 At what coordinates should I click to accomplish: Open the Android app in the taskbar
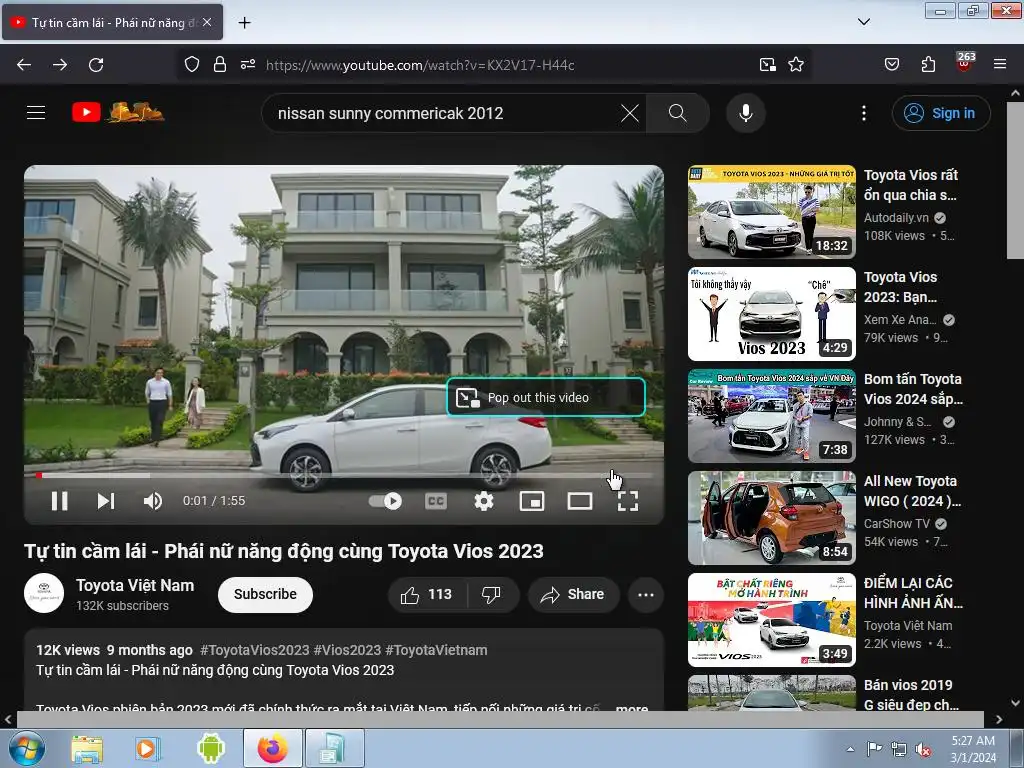point(210,748)
